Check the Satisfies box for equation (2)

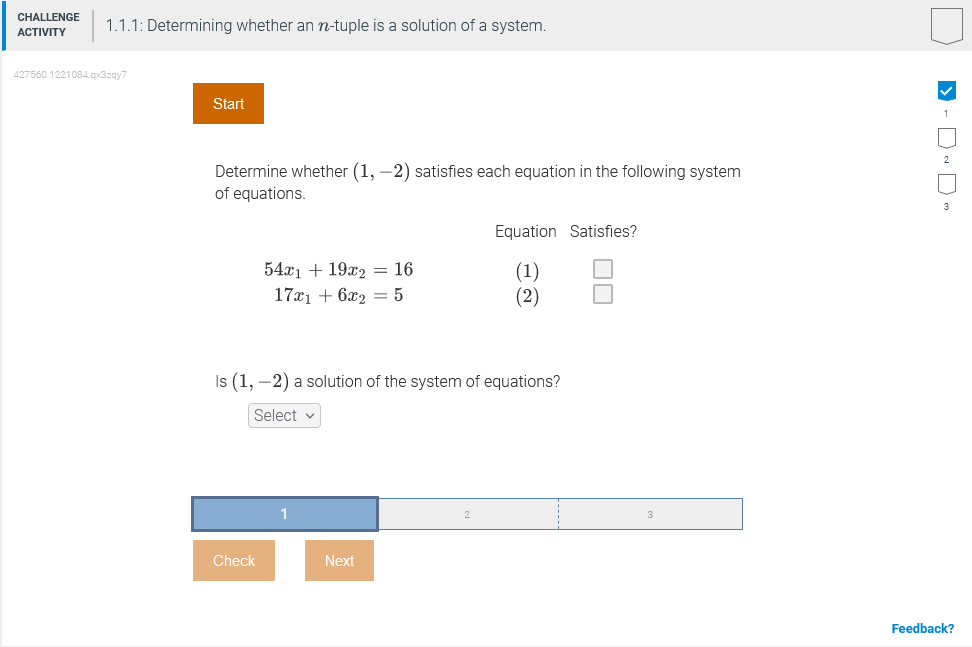(x=603, y=294)
